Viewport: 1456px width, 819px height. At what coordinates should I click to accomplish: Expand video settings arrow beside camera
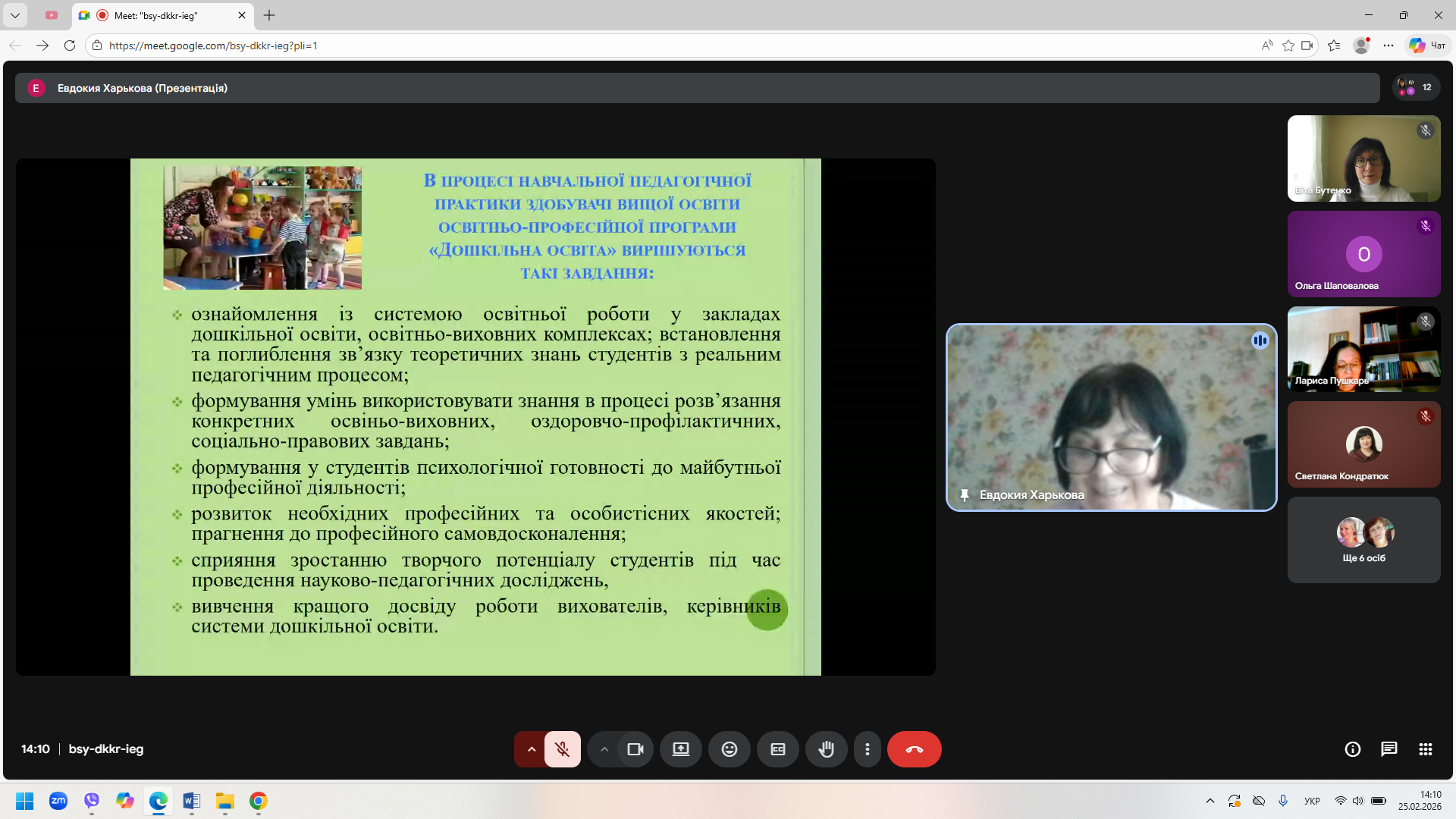[604, 749]
